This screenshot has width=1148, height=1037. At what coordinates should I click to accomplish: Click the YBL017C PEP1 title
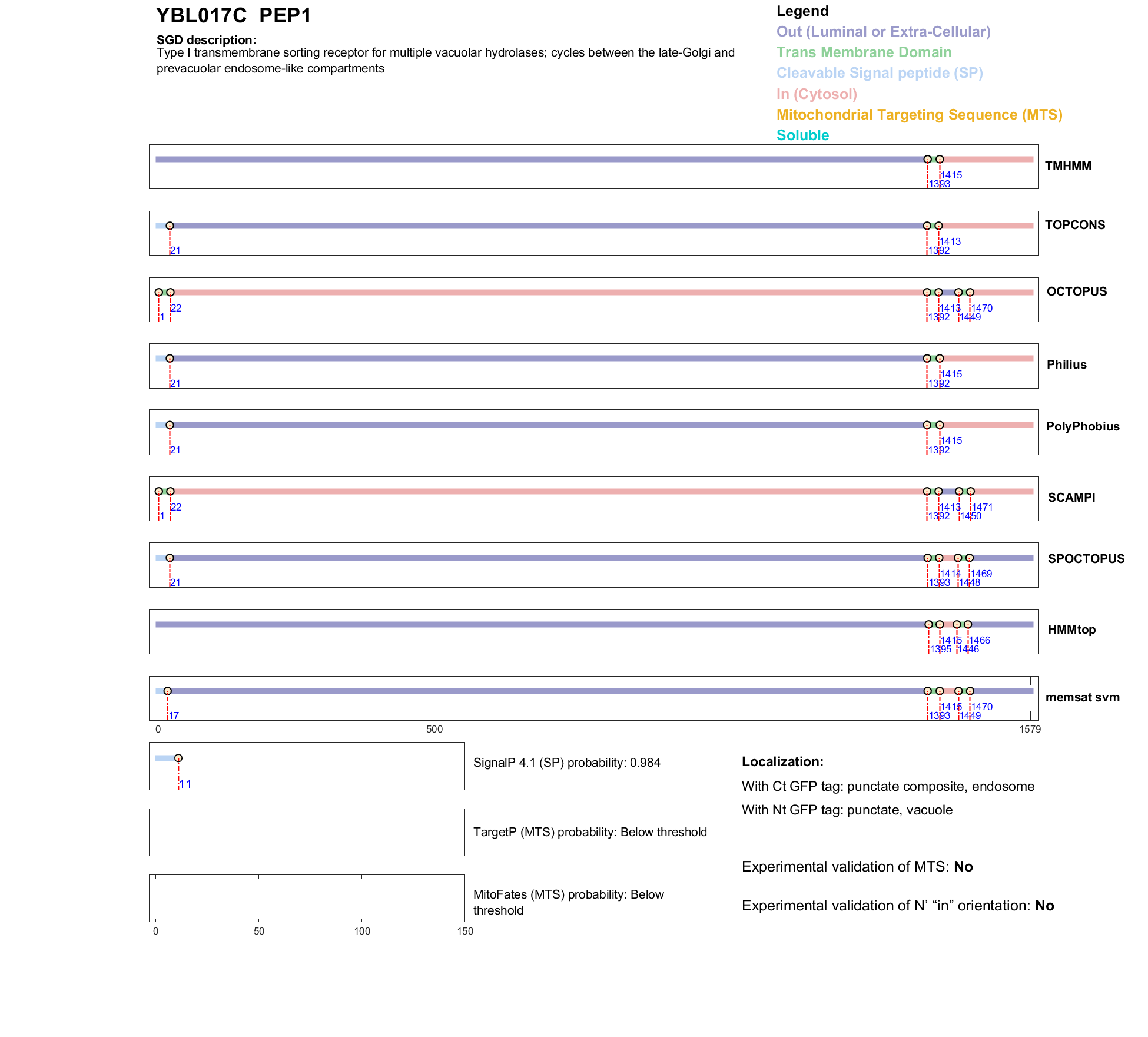[234, 16]
